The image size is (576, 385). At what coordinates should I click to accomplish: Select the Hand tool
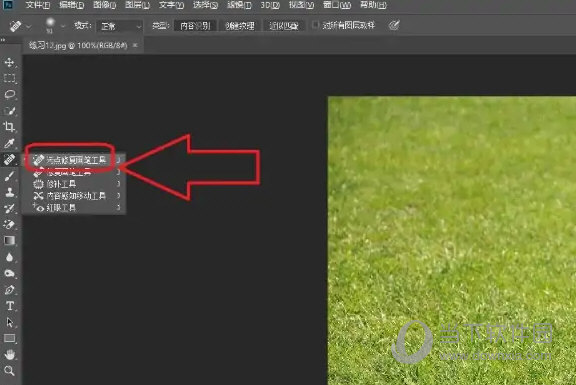pyautogui.click(x=9, y=355)
